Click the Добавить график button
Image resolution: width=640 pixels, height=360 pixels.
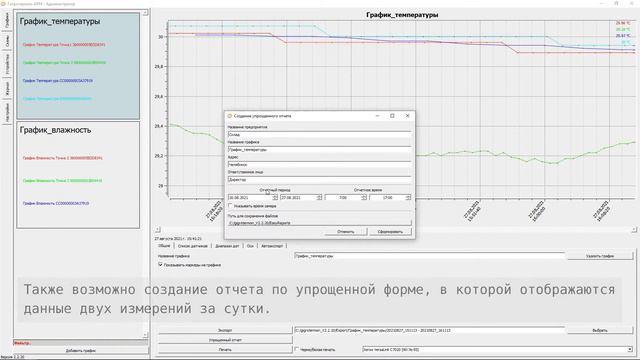[x=81, y=350]
